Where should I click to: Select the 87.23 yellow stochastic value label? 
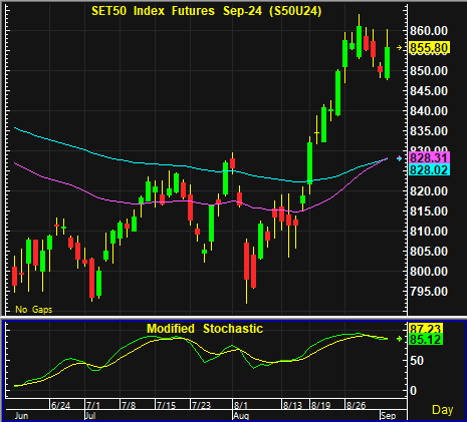(x=426, y=328)
